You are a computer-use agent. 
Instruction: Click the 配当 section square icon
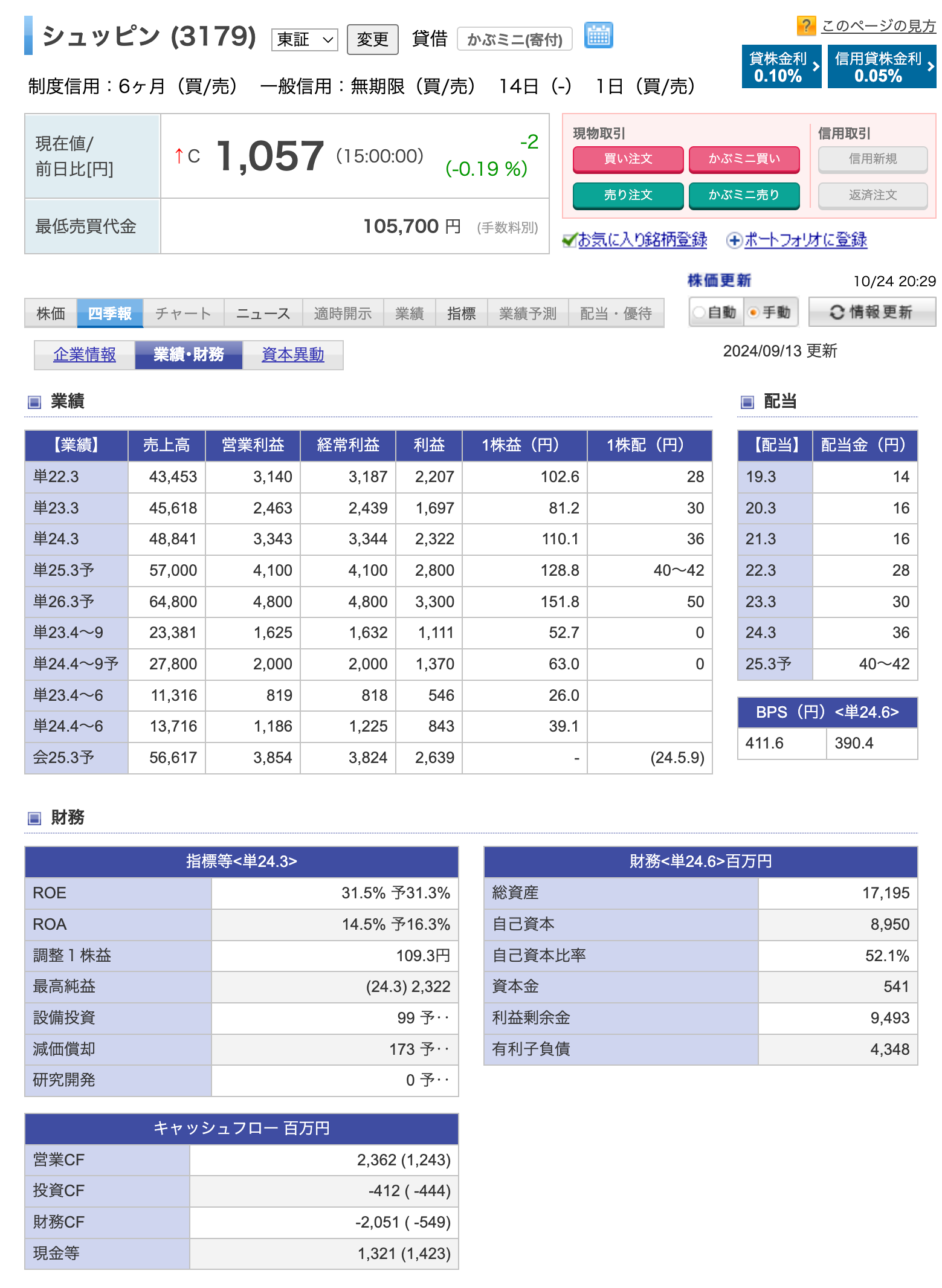(747, 402)
